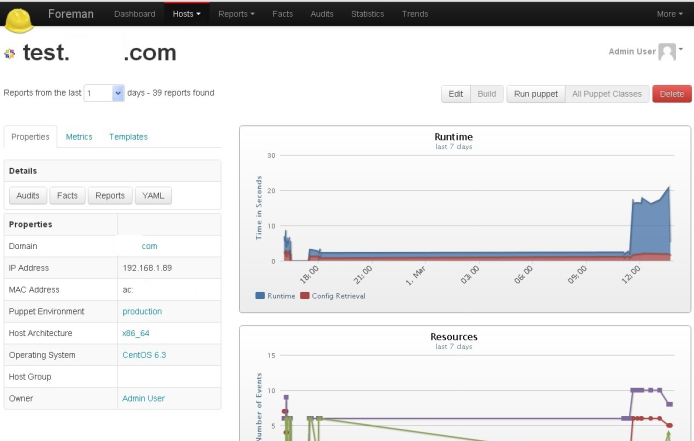Open the Statistics page
Image resolution: width=694 pixels, height=441 pixels.
367,14
